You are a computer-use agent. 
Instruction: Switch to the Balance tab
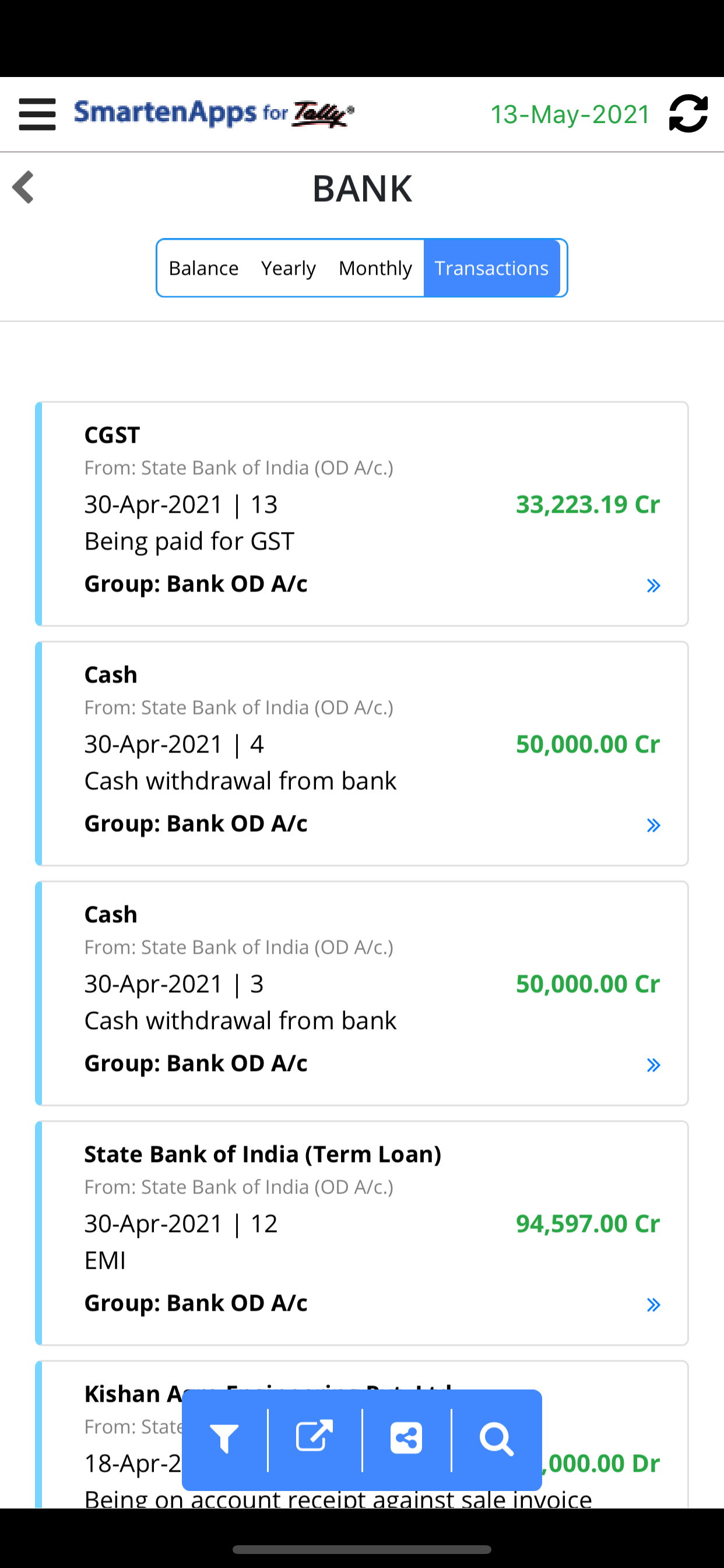[x=203, y=268]
